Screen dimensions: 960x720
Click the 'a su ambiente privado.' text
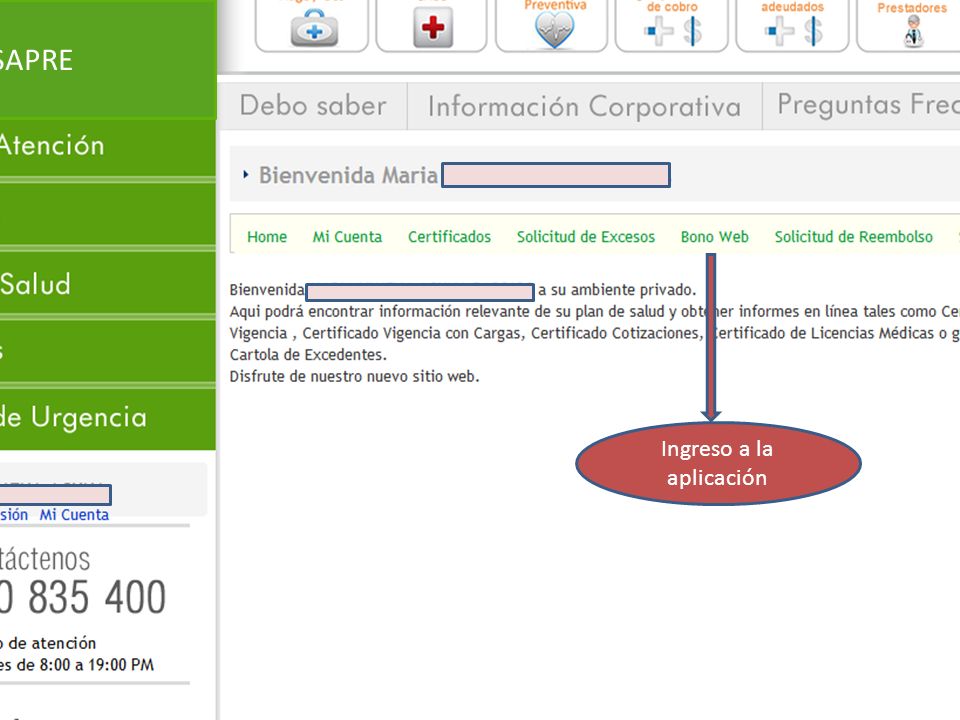617,290
